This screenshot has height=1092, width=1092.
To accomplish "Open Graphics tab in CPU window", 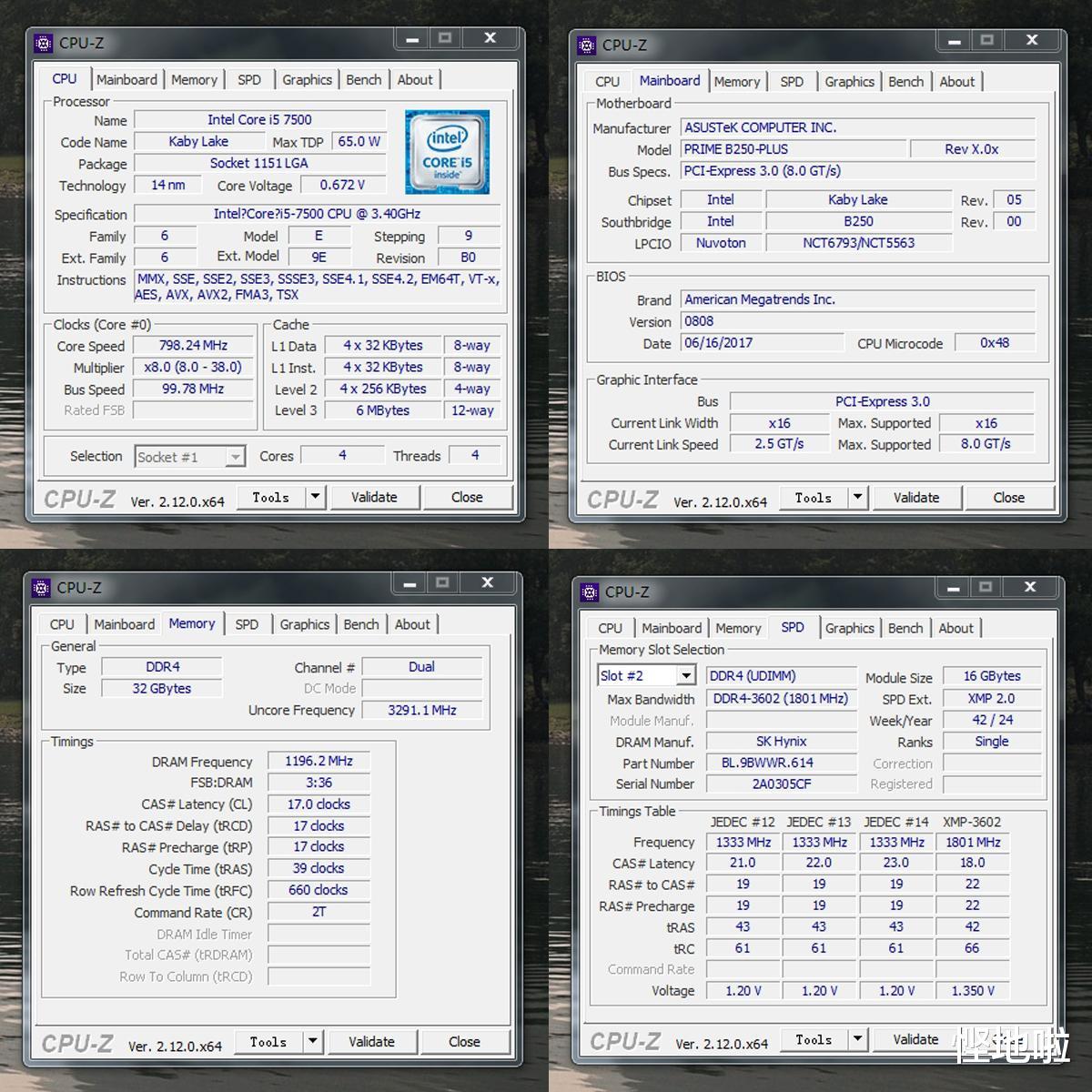I will [307, 79].
